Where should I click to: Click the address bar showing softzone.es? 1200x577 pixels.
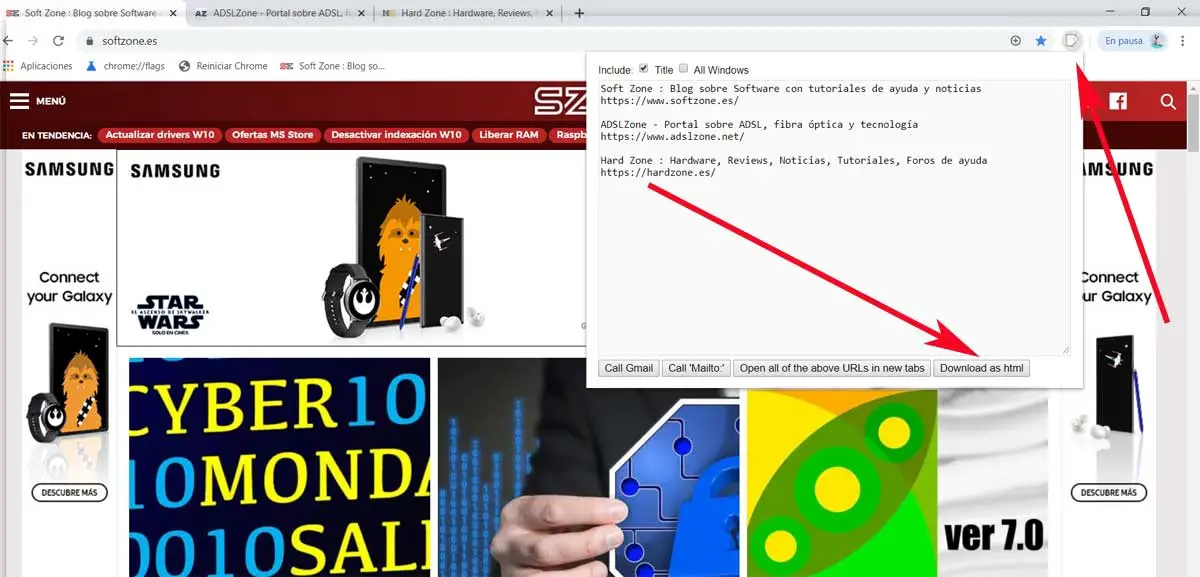(540, 41)
